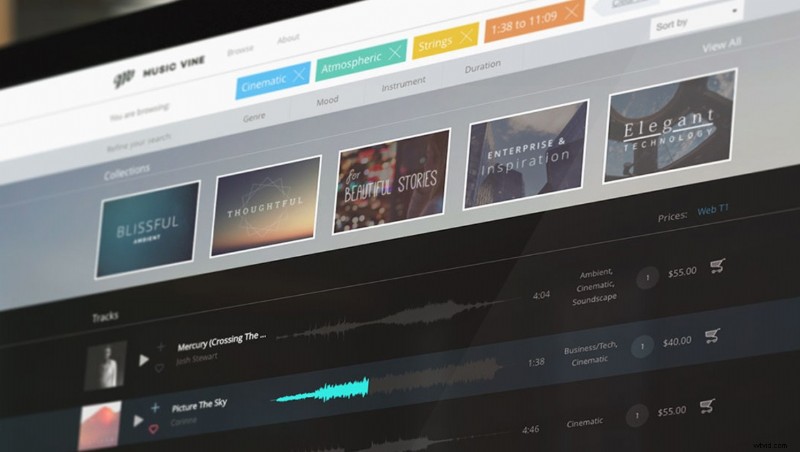Open the For Beautiful Stories collection
Viewport: 800px width, 452px height.
tap(391, 181)
